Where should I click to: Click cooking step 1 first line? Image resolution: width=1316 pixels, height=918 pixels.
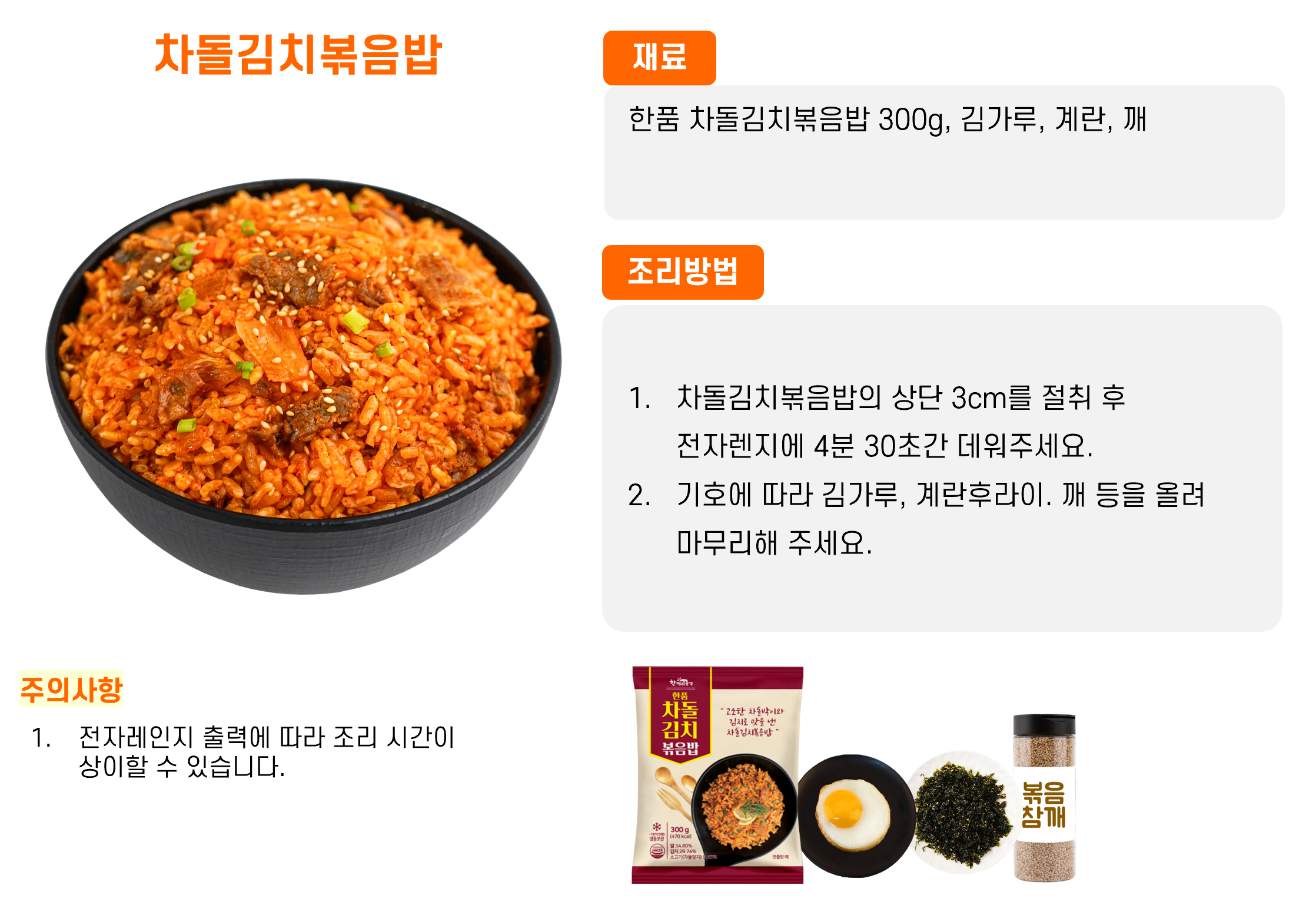coord(877,397)
